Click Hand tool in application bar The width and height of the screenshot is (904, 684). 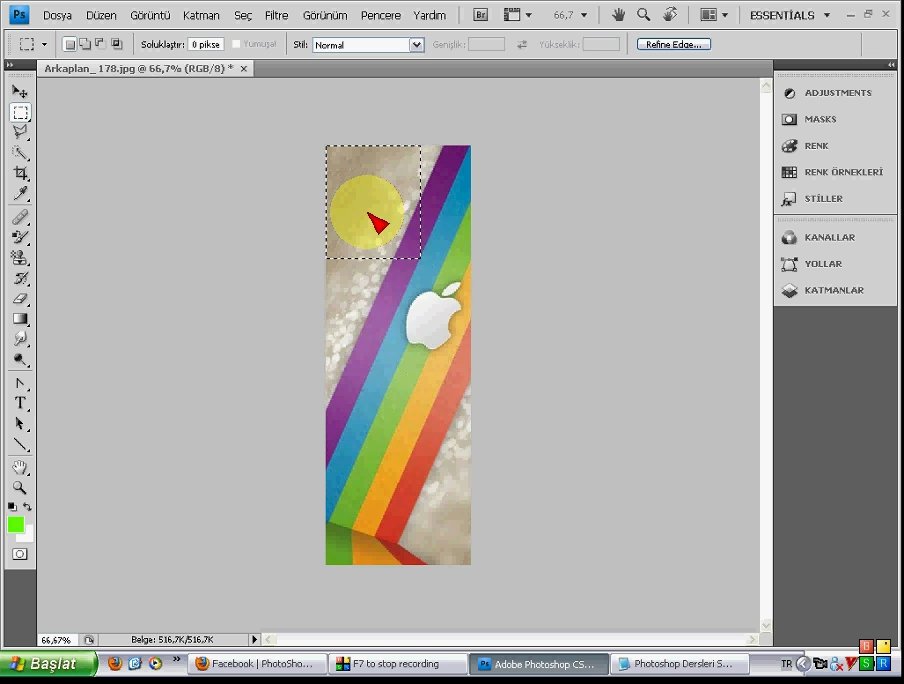619,15
